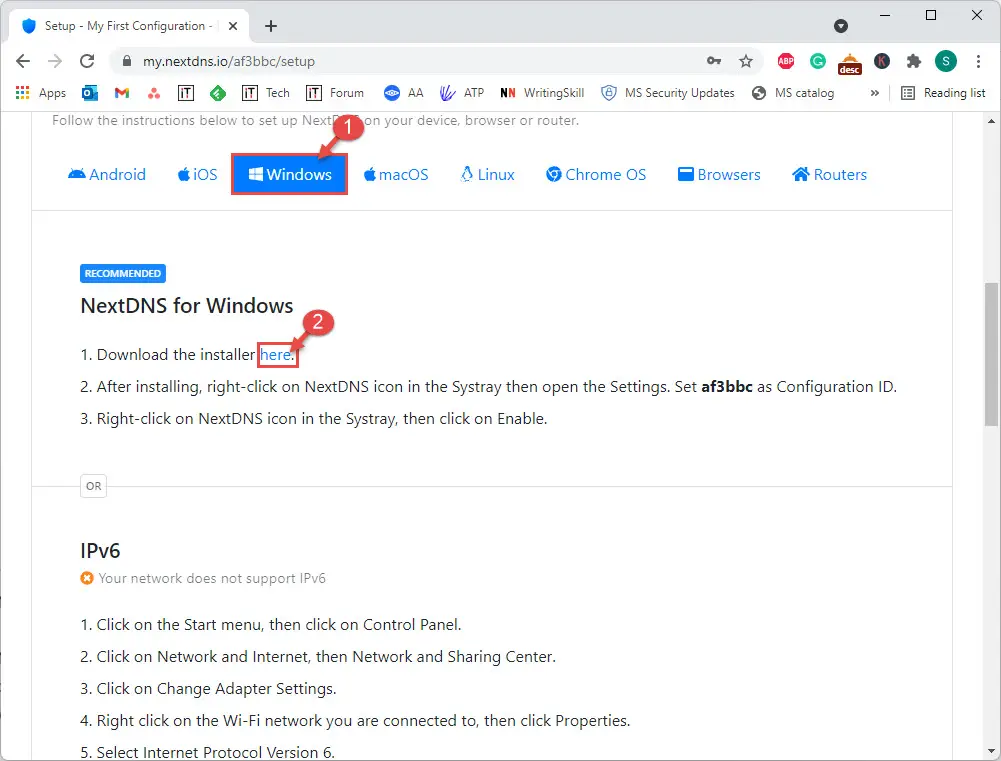Click the scrollbar up arrow

(x=991, y=121)
